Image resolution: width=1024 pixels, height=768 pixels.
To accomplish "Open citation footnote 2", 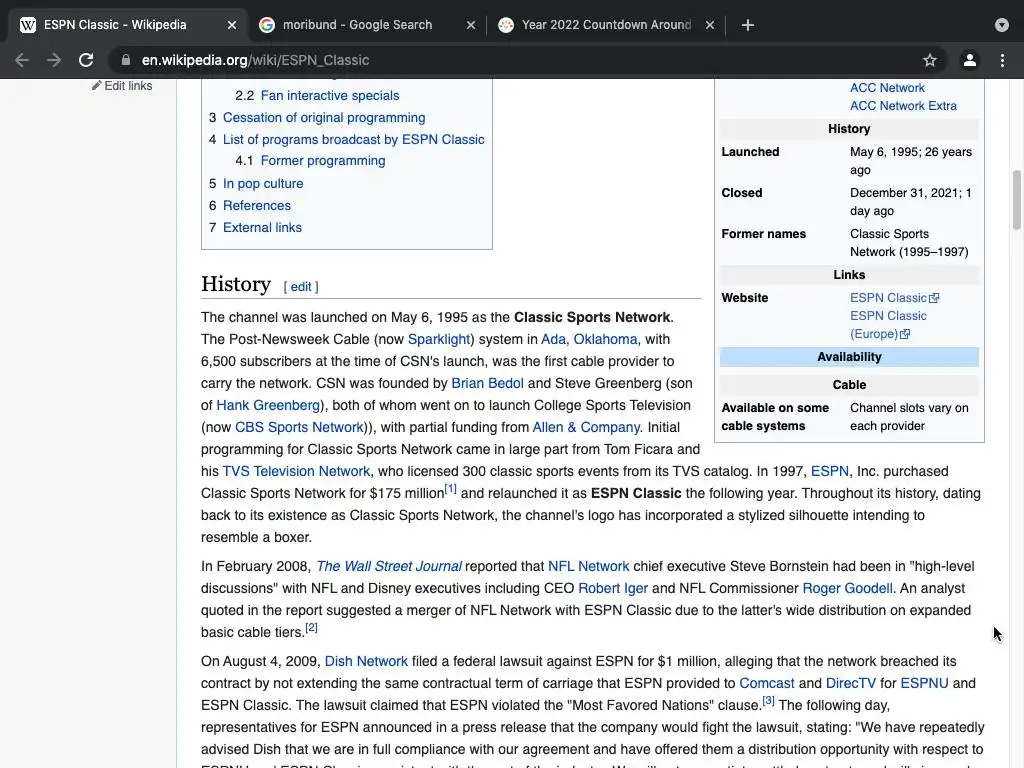I will point(312,628).
